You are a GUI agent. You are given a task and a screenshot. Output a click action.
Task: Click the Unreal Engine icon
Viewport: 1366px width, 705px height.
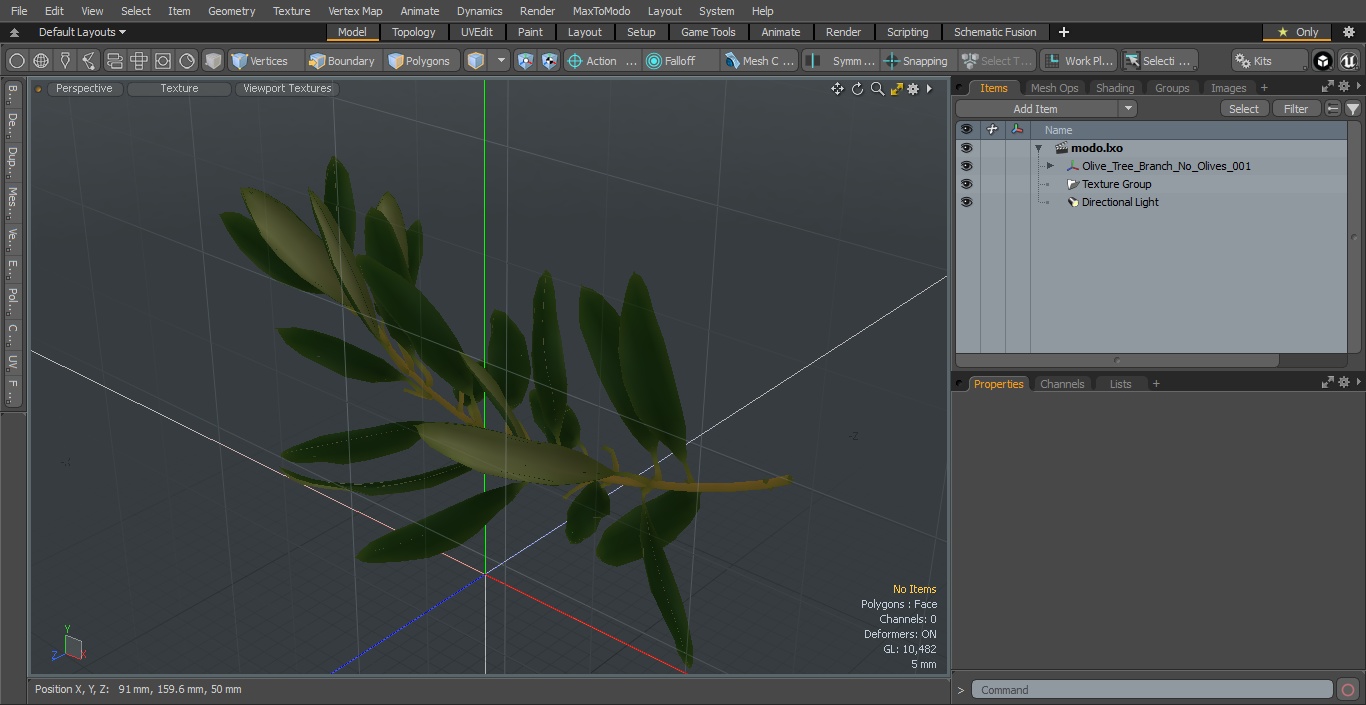pos(1349,61)
